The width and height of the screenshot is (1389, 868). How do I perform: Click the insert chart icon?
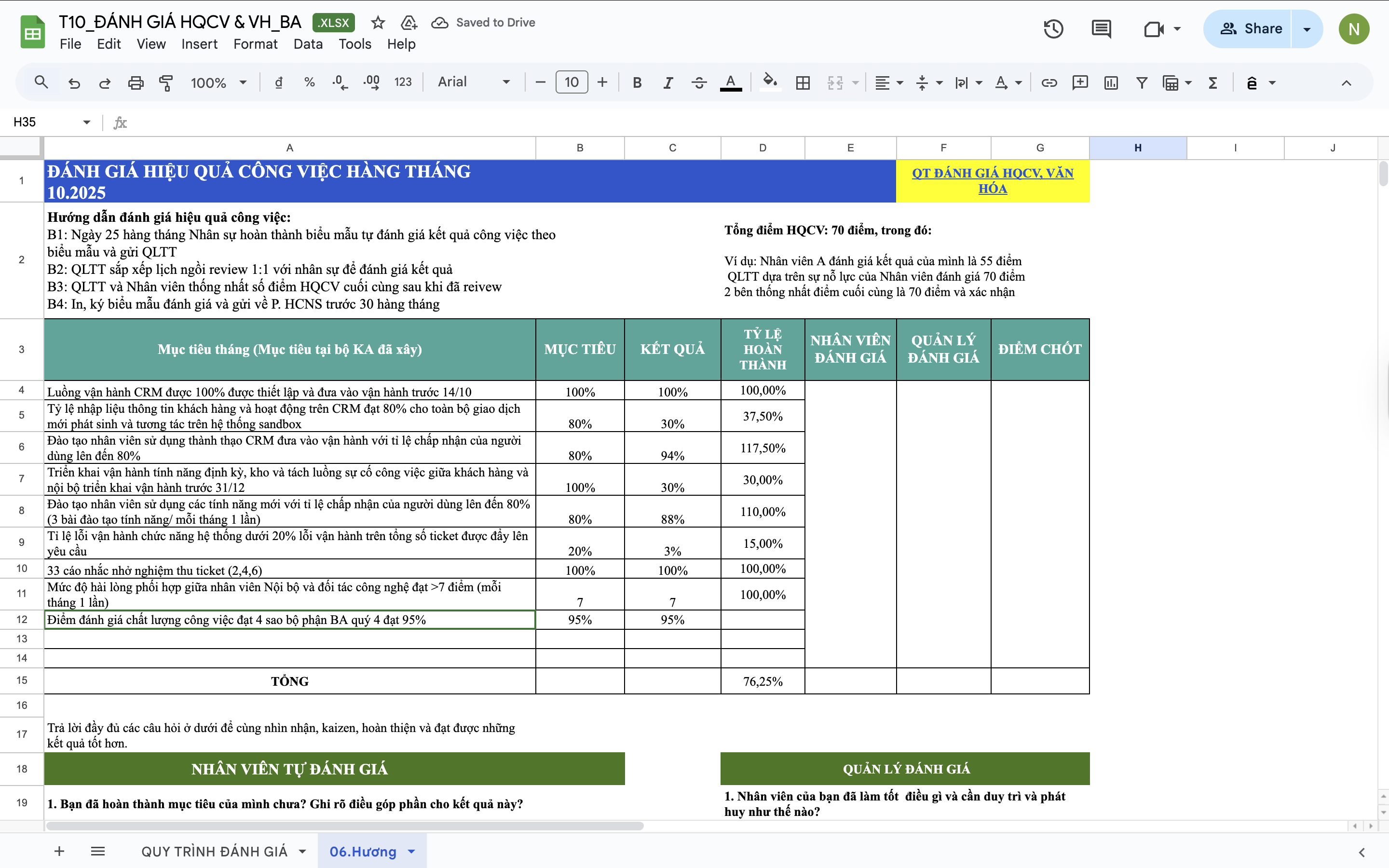(1111, 82)
